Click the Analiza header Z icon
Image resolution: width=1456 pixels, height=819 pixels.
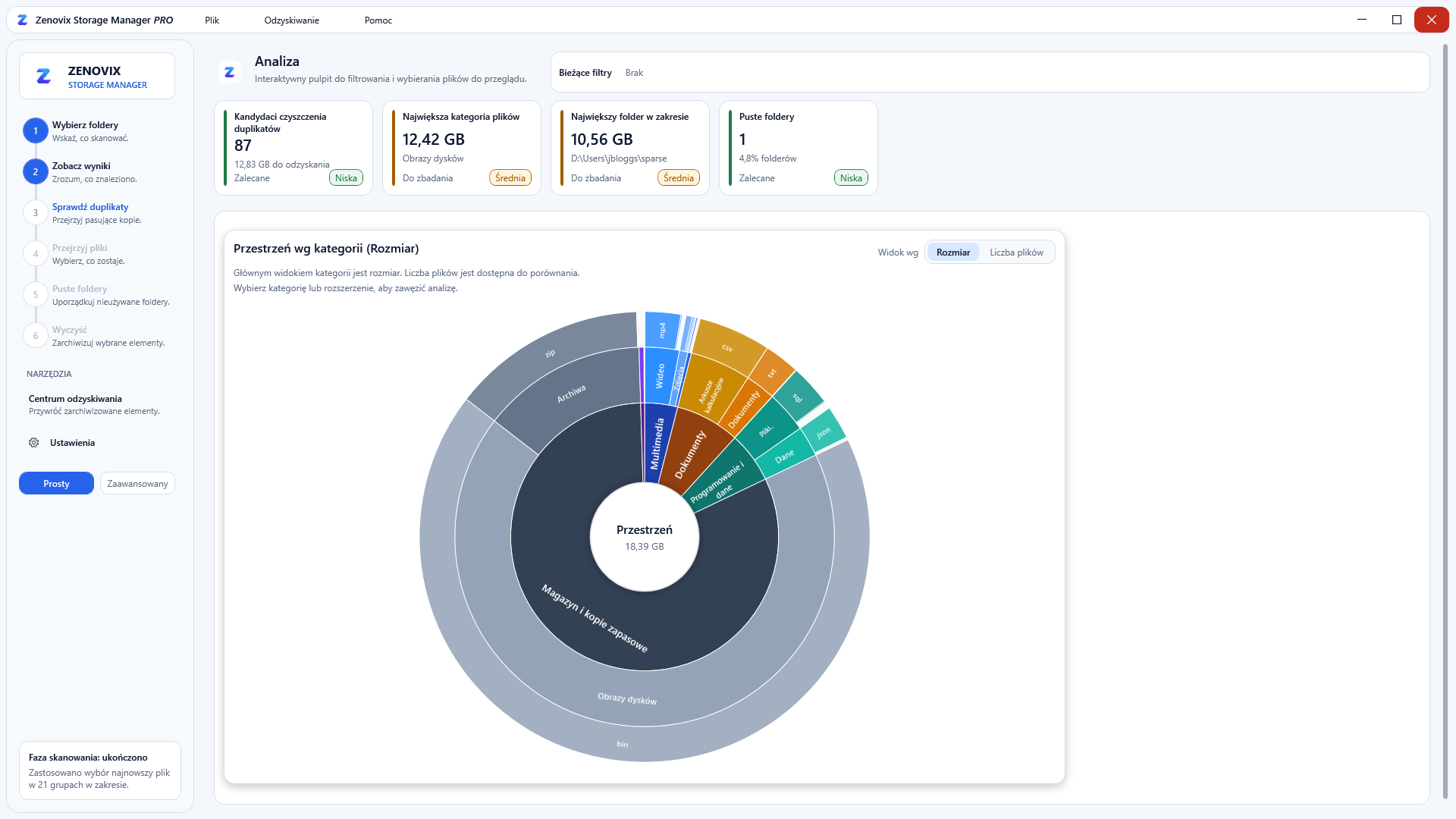(x=230, y=72)
